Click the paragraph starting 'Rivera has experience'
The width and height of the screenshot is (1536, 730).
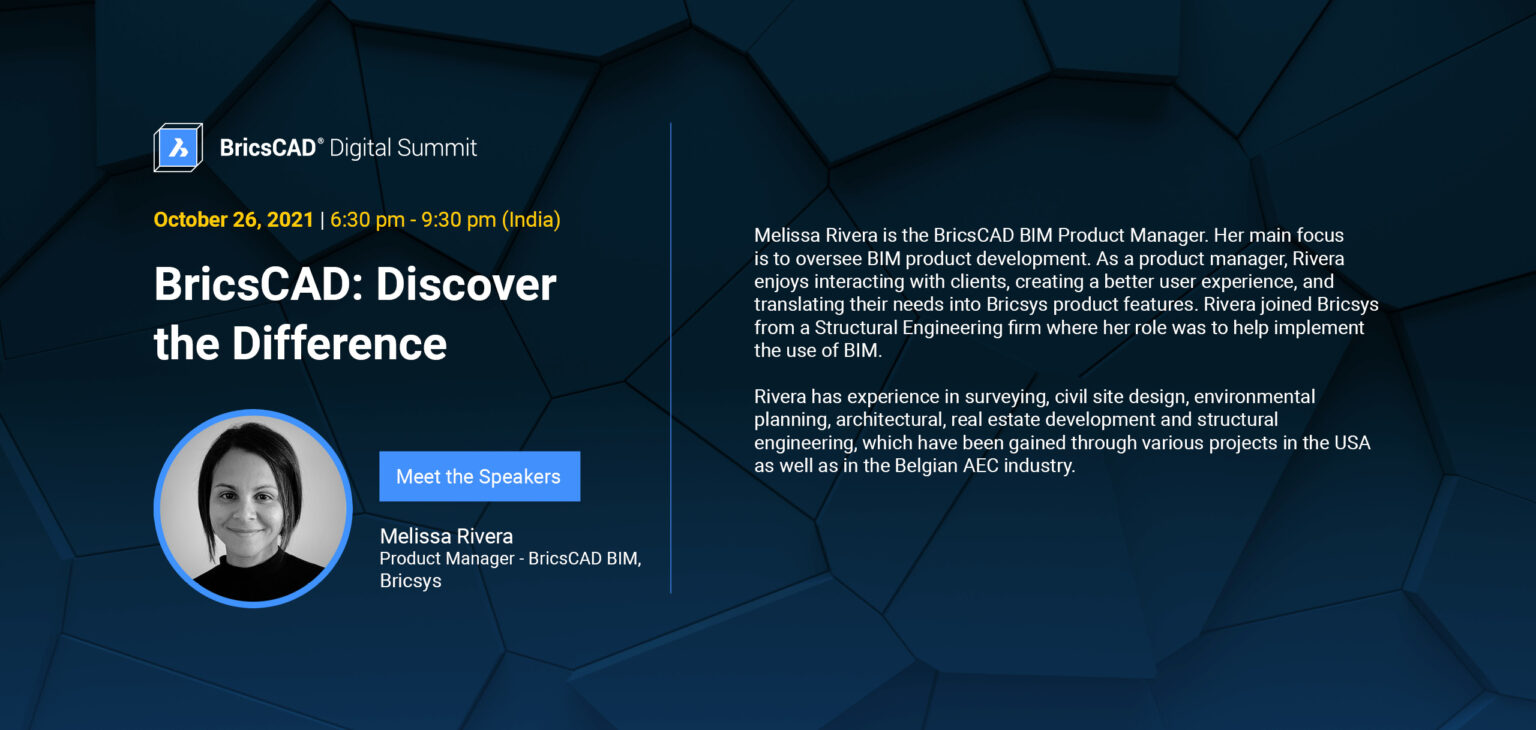(1062, 431)
